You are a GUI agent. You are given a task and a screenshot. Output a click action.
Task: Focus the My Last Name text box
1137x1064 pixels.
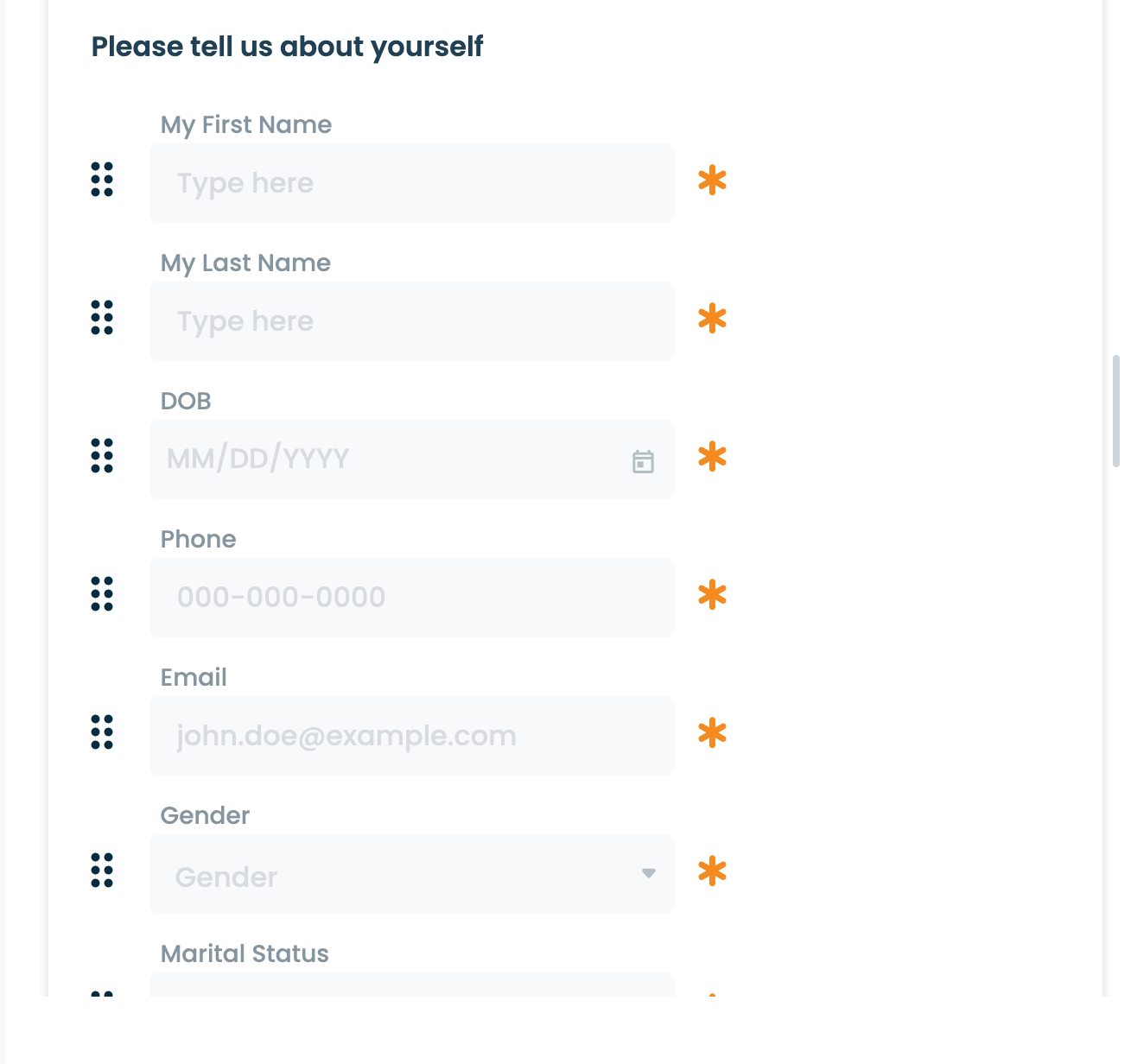pyautogui.click(x=411, y=321)
